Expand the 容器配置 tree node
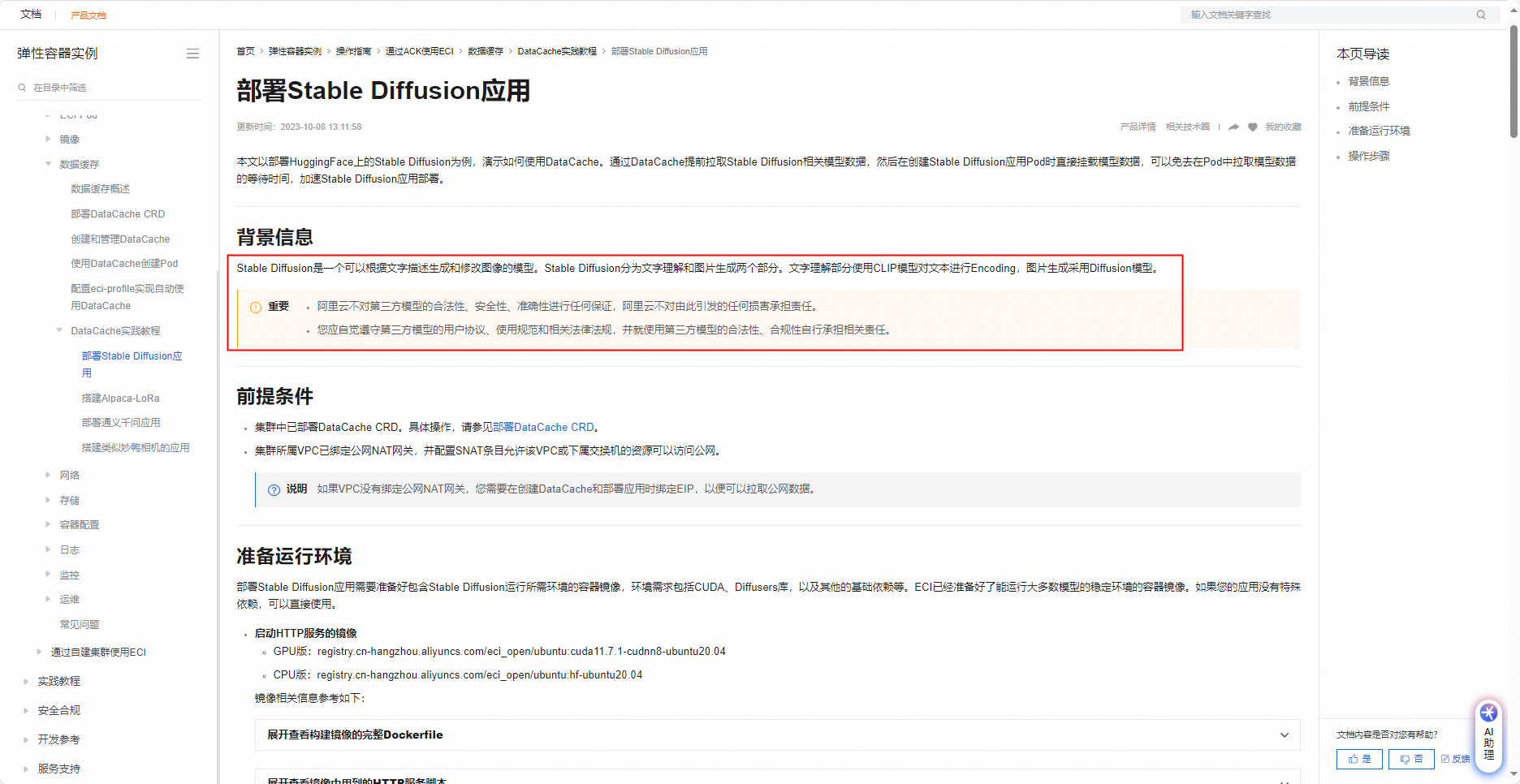This screenshot has width=1520, height=784. pos(48,524)
